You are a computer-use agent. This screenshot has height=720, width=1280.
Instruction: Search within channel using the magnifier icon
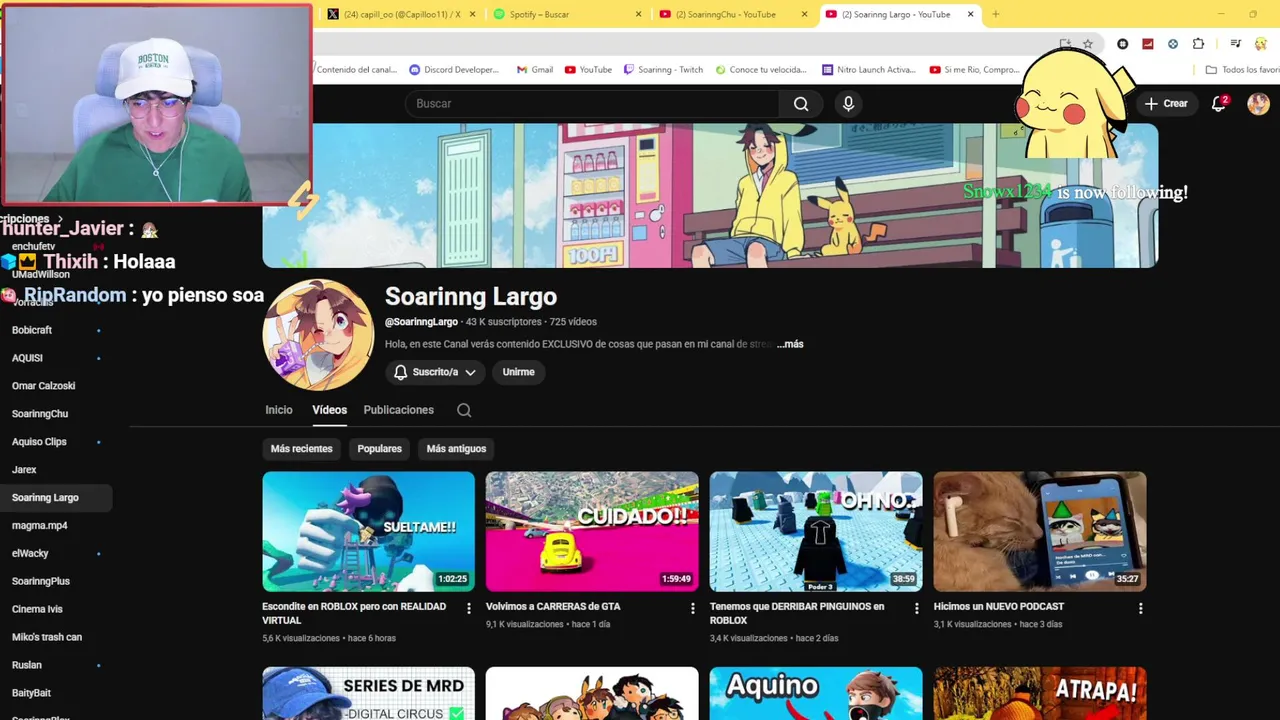464,410
